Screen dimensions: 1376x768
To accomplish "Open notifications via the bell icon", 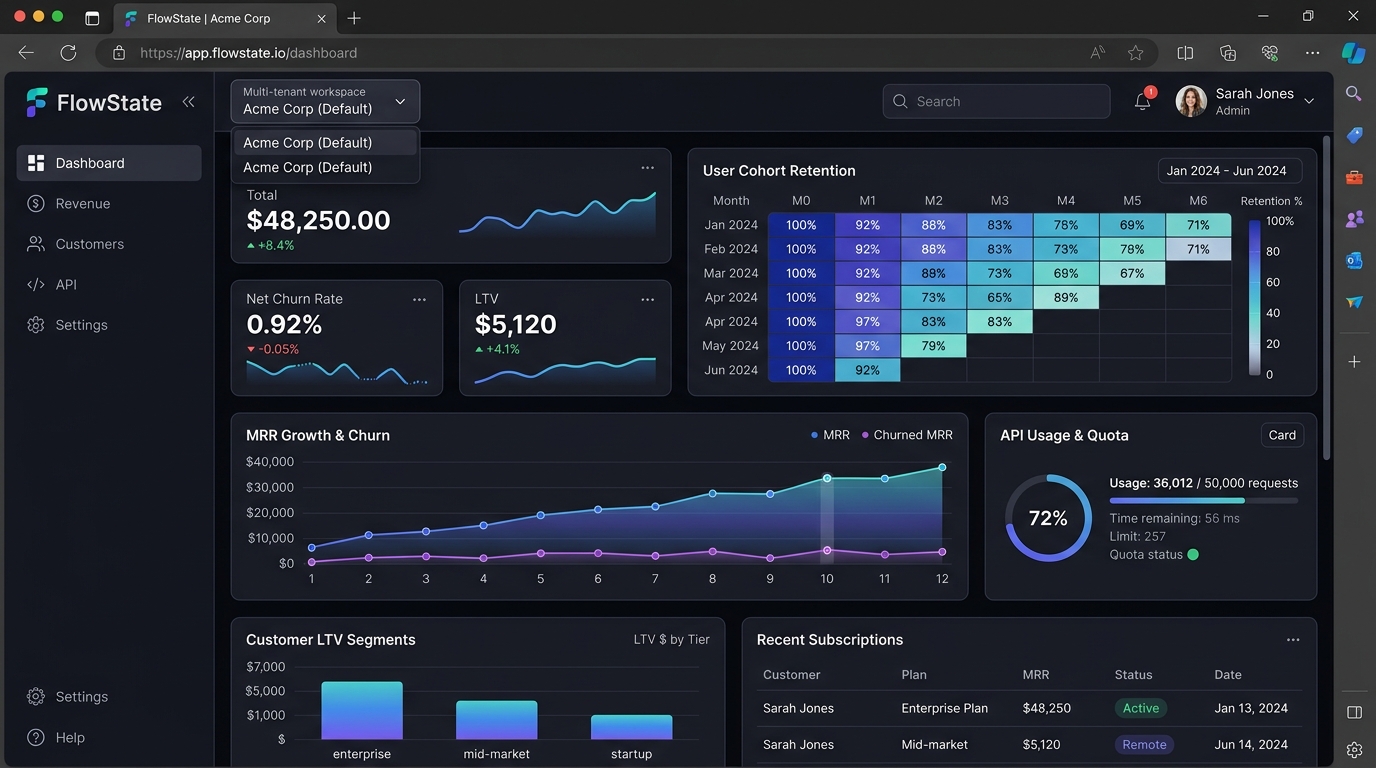I will click(x=1143, y=100).
